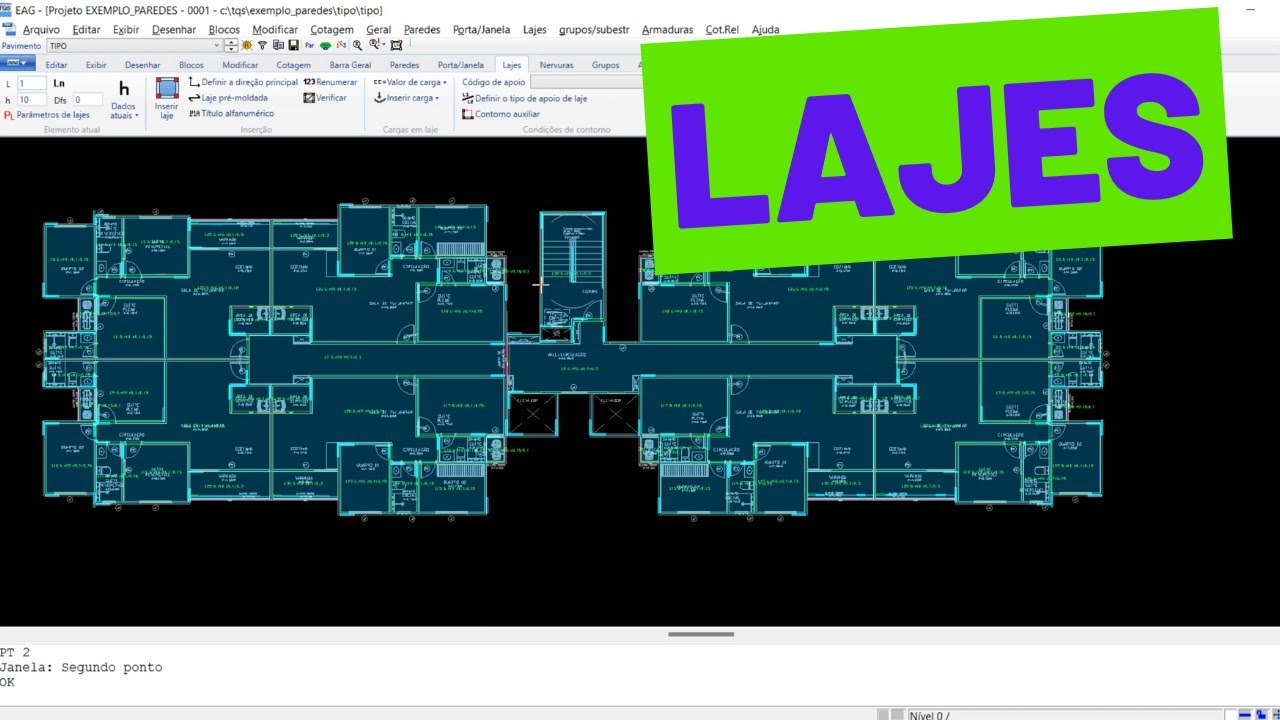The image size is (1280, 720).
Task: Click the h thickness input field
Action: point(32,100)
